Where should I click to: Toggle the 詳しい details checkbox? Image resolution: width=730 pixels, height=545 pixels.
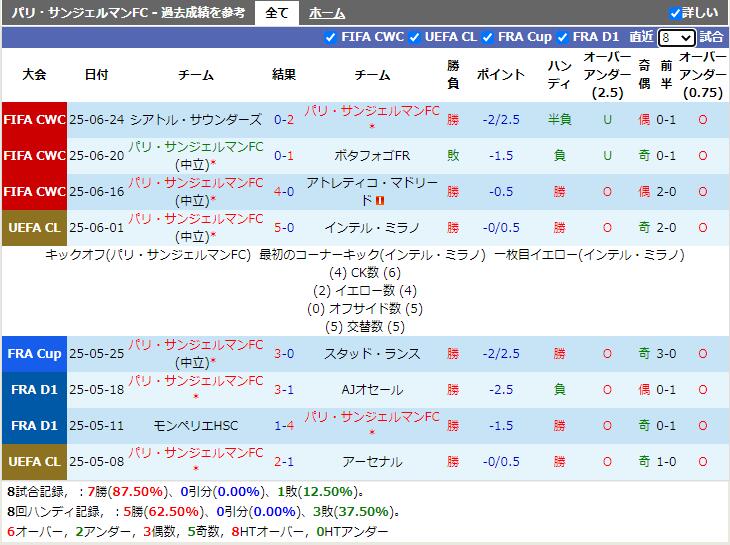coord(675,13)
